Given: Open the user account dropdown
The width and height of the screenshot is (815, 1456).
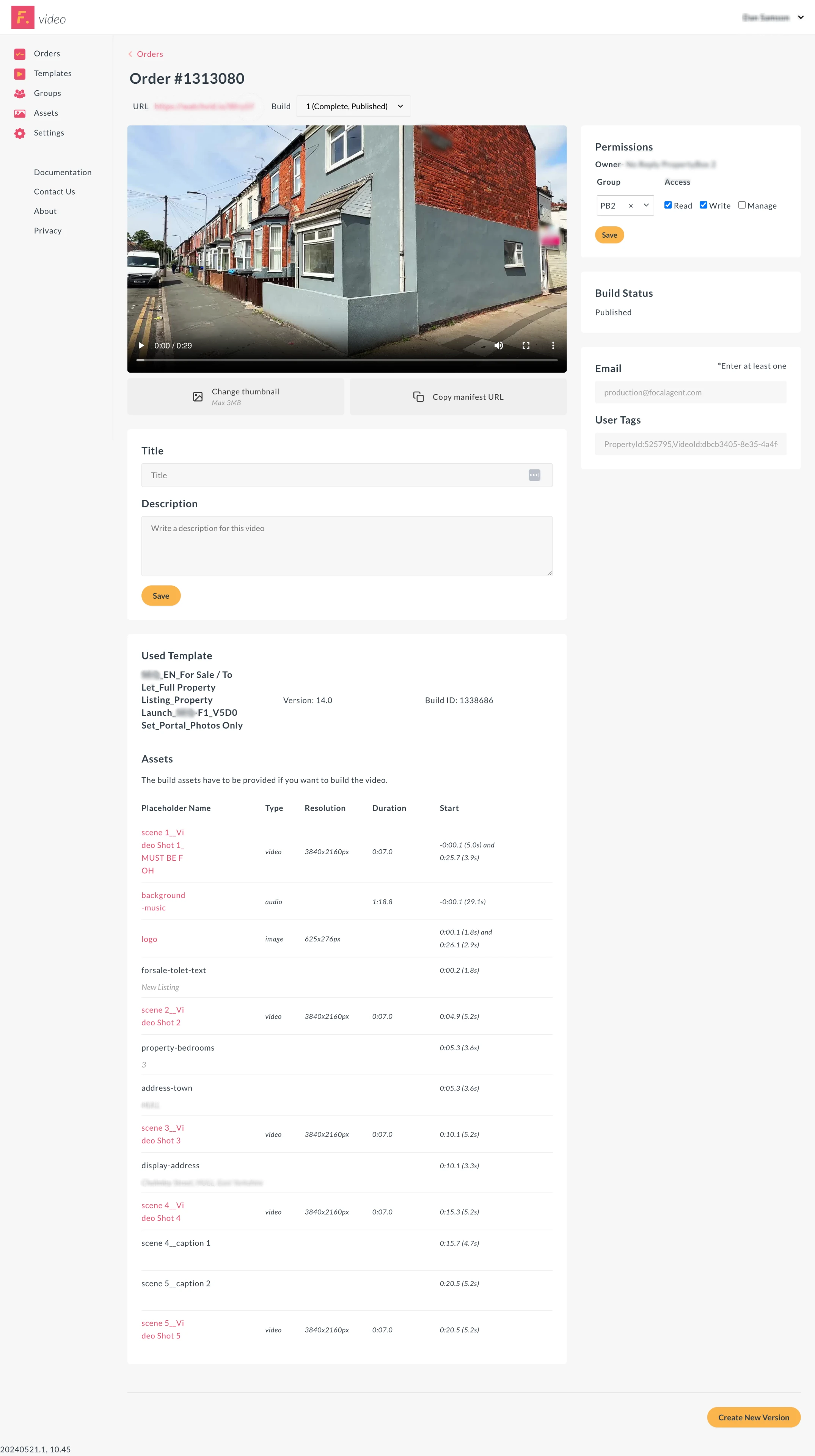Looking at the screenshot, I should (801, 17).
